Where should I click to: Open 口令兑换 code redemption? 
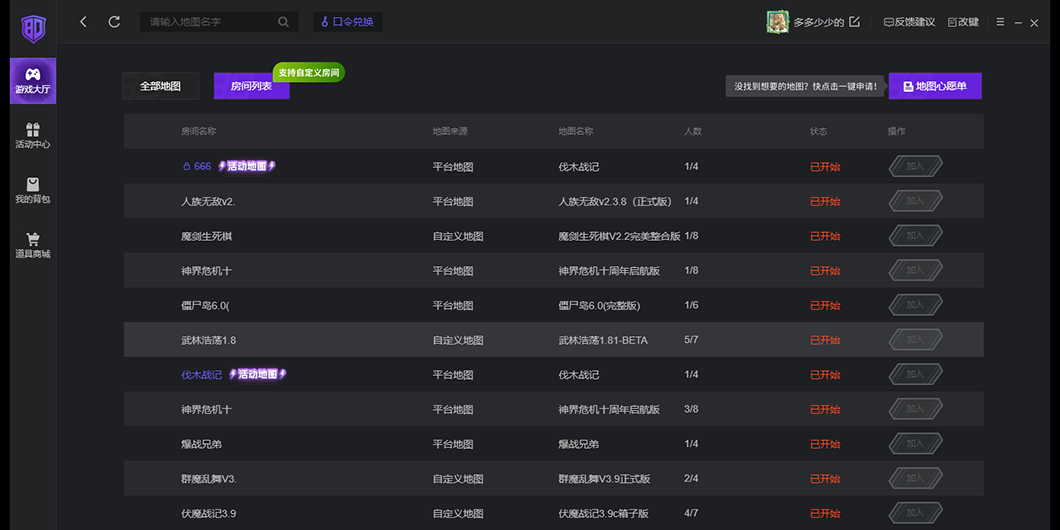click(347, 22)
